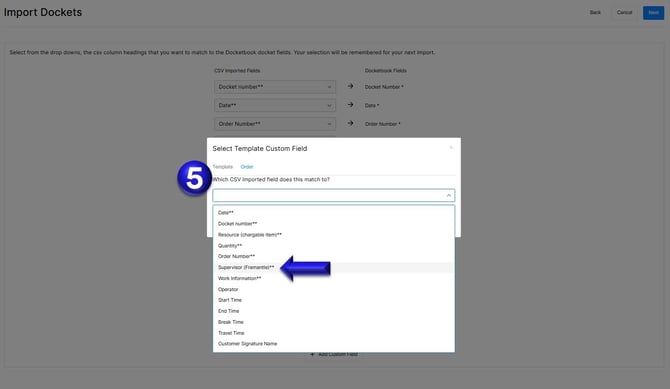The image size is (670, 389).
Task: Select Order Number** from the list
Action: point(334,256)
